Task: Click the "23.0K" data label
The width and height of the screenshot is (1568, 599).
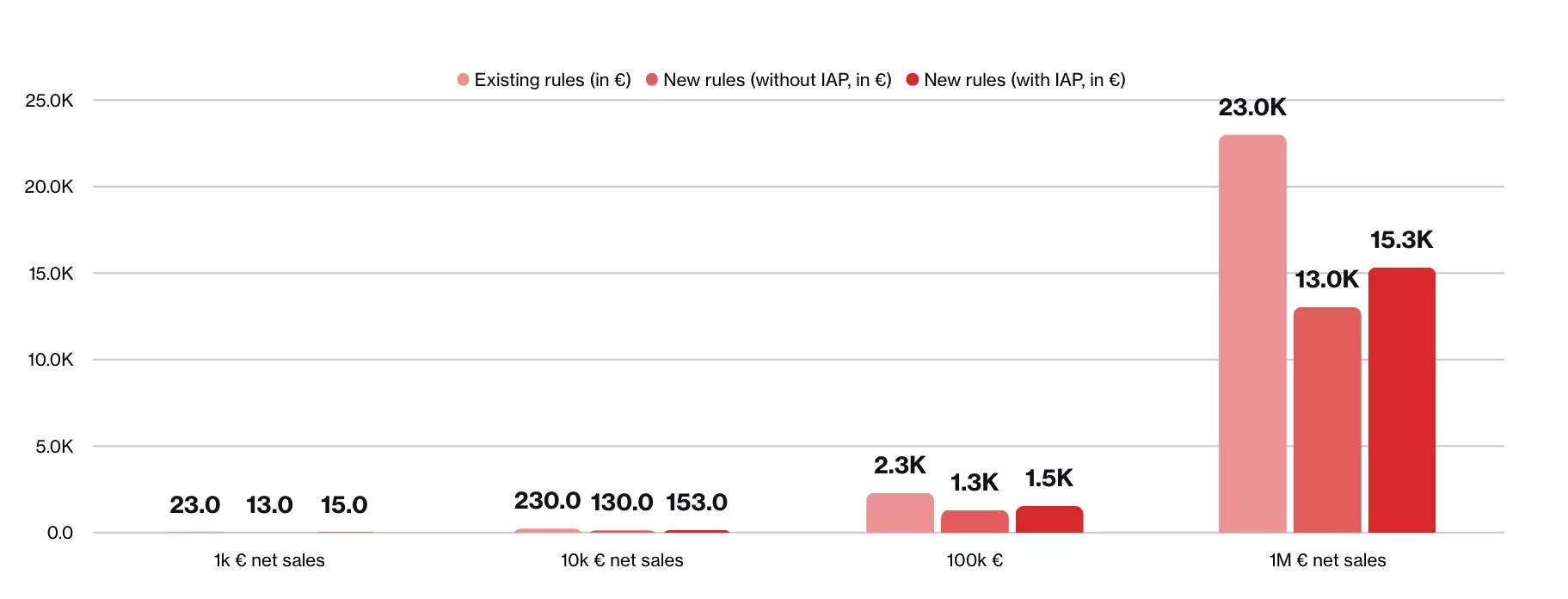Action: click(x=1252, y=108)
